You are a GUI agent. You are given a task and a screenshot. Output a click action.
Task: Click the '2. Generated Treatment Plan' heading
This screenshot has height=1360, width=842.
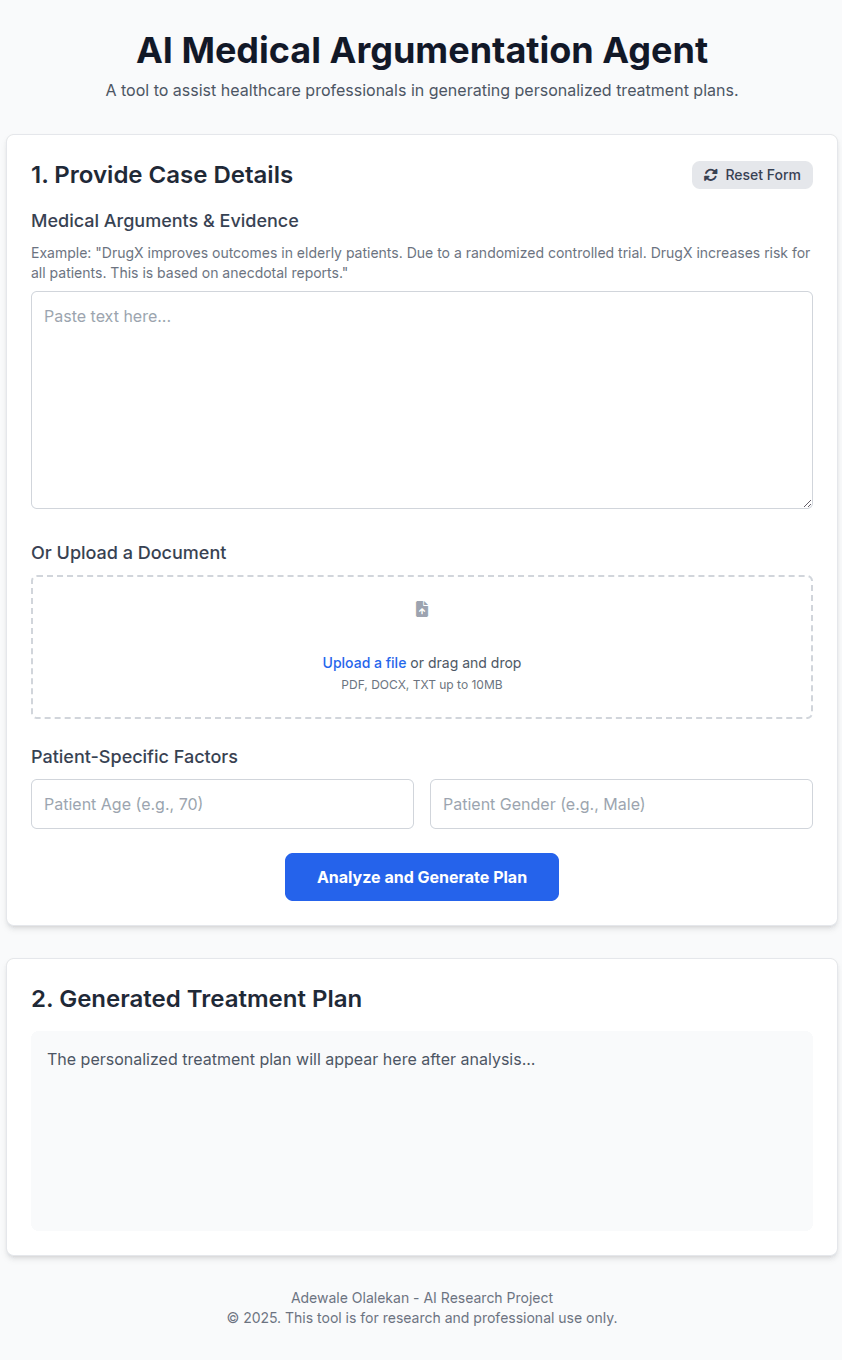(x=196, y=999)
